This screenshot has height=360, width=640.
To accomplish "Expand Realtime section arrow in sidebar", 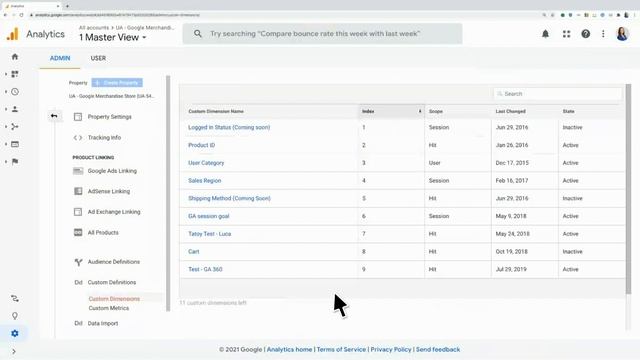I will tap(6, 92).
